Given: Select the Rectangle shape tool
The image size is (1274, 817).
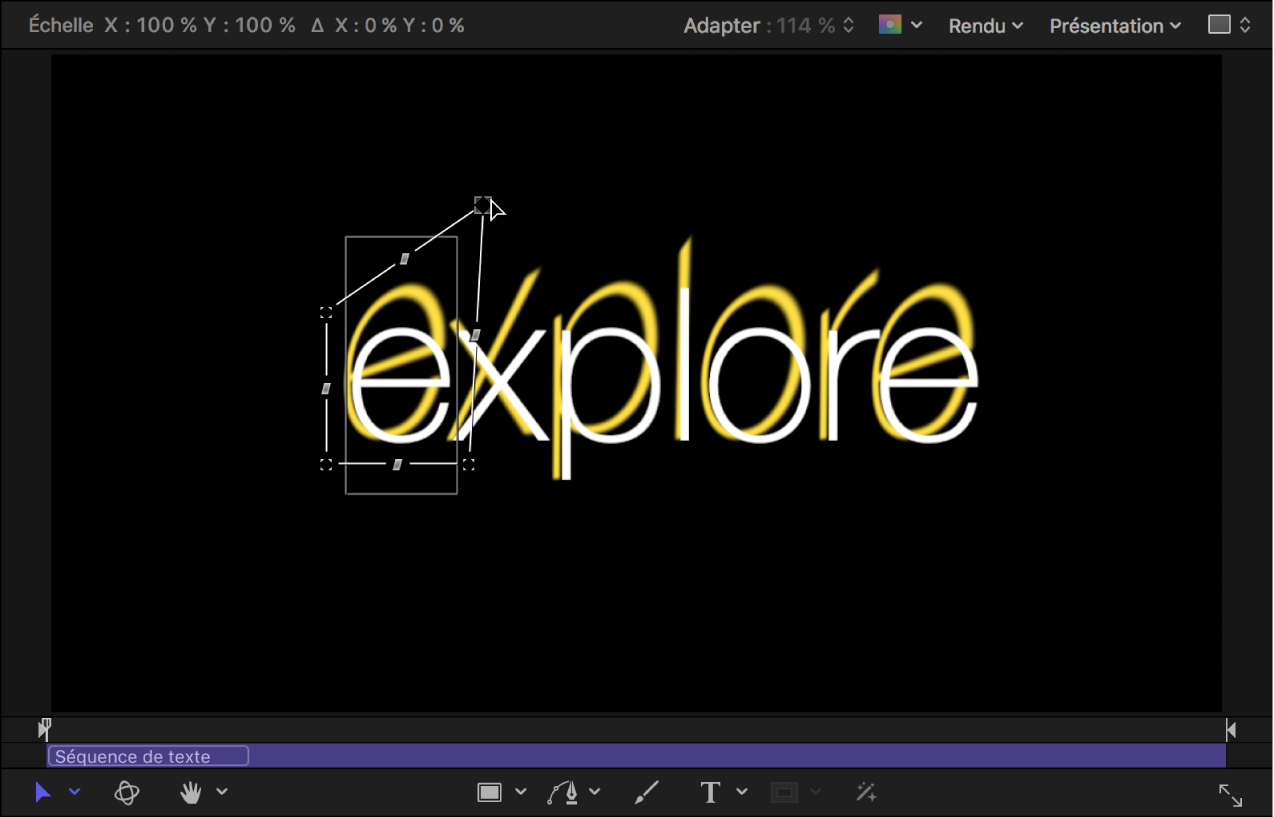Looking at the screenshot, I should pyautogui.click(x=489, y=792).
